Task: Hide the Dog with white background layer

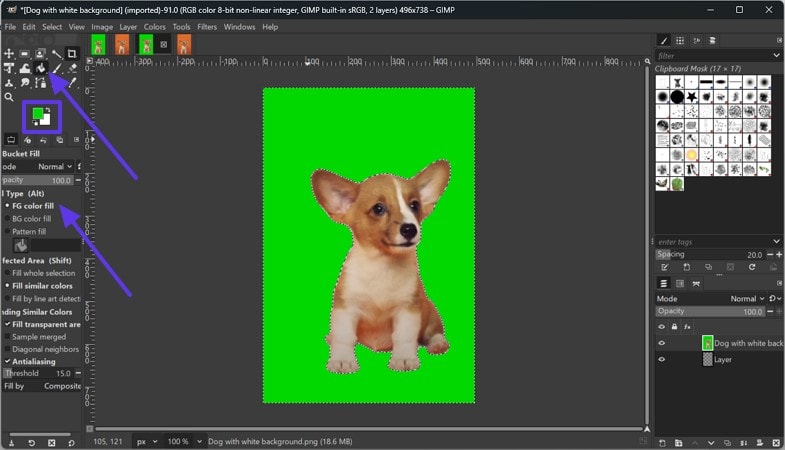Action: 662,343
